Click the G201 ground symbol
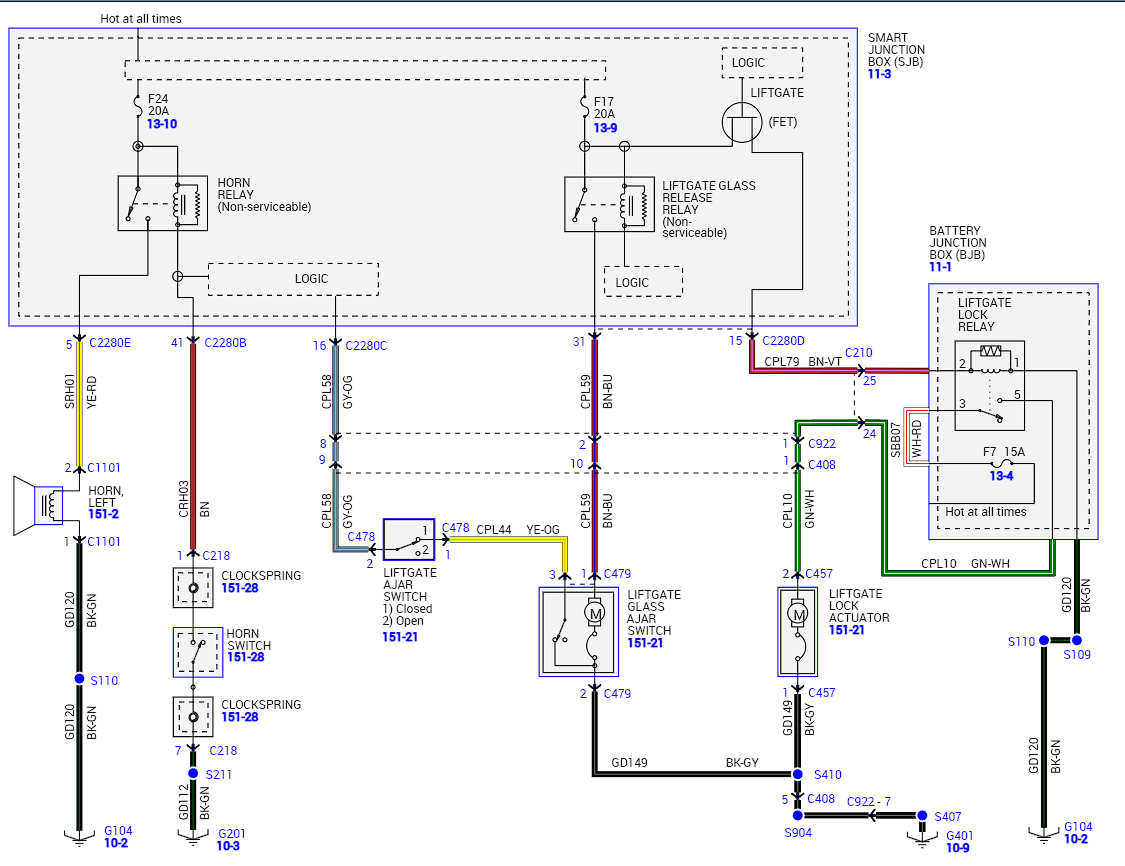 coord(193,837)
